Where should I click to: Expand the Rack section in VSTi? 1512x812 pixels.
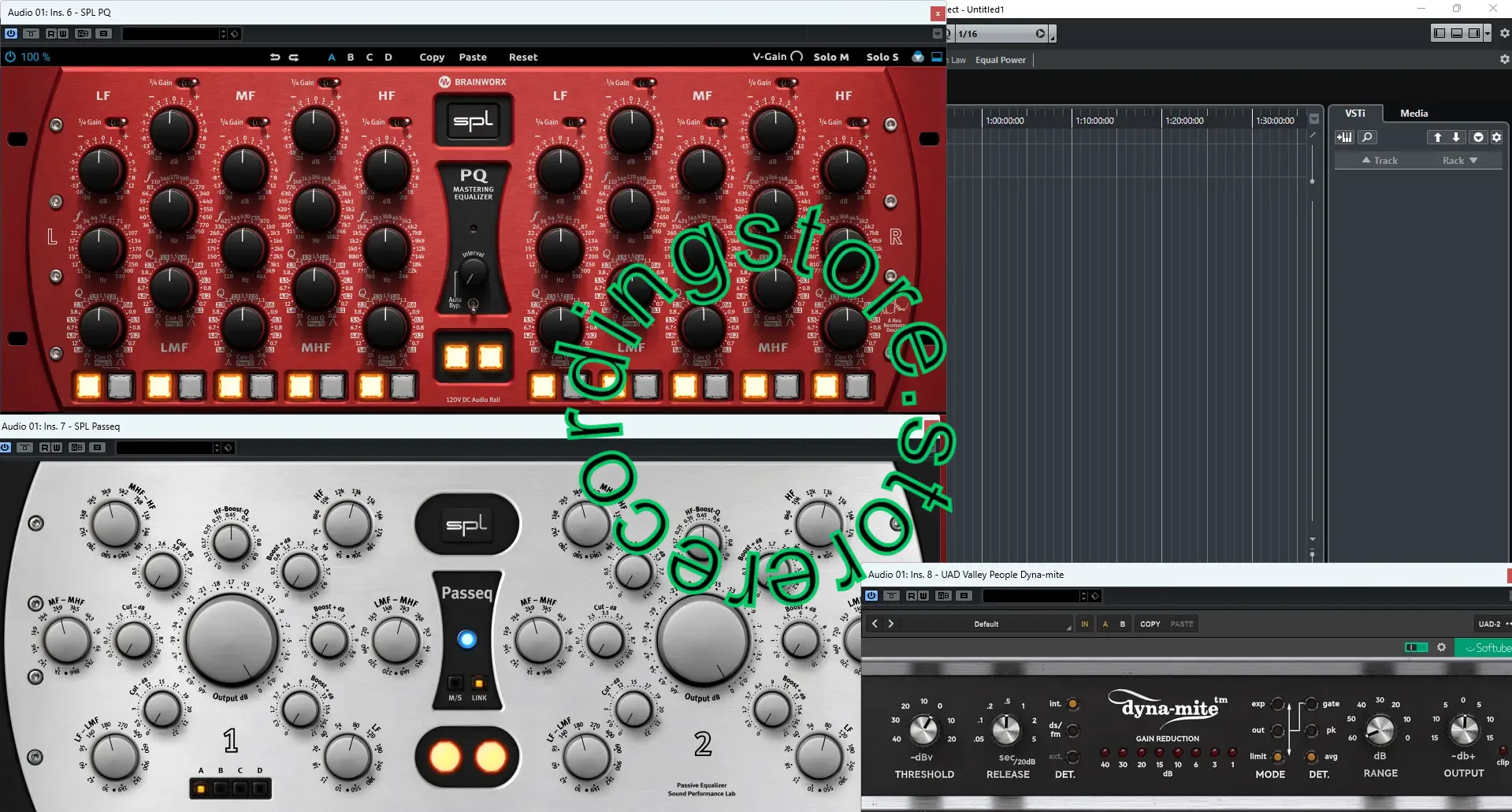(1460, 161)
